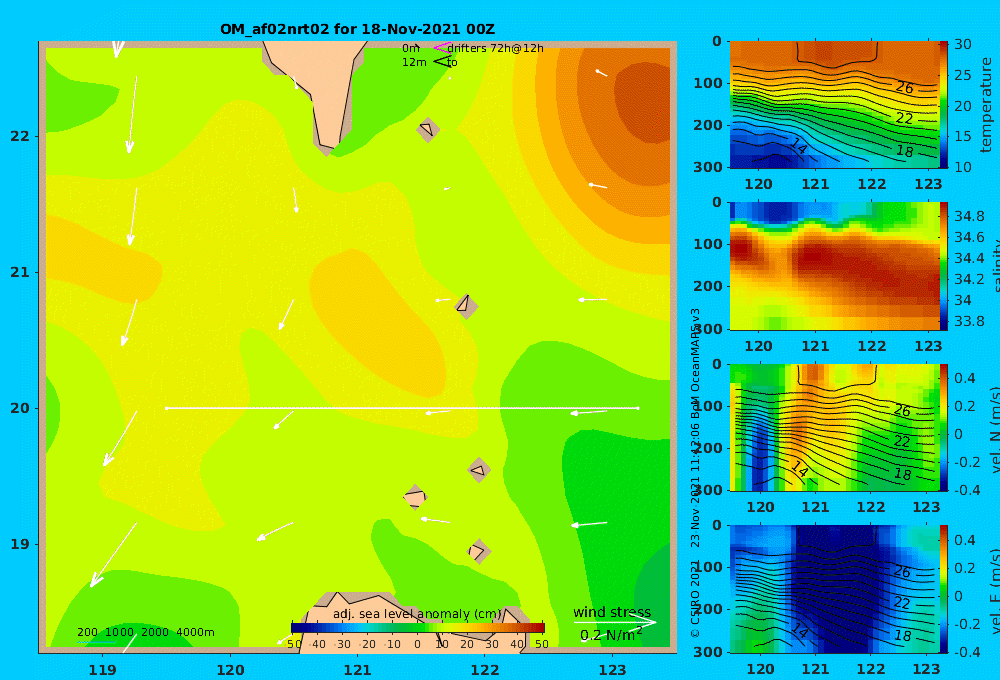Click the dark orange high-anomaly eddy in the top right
Screen dimensions: 1000x680
(x=644, y=102)
